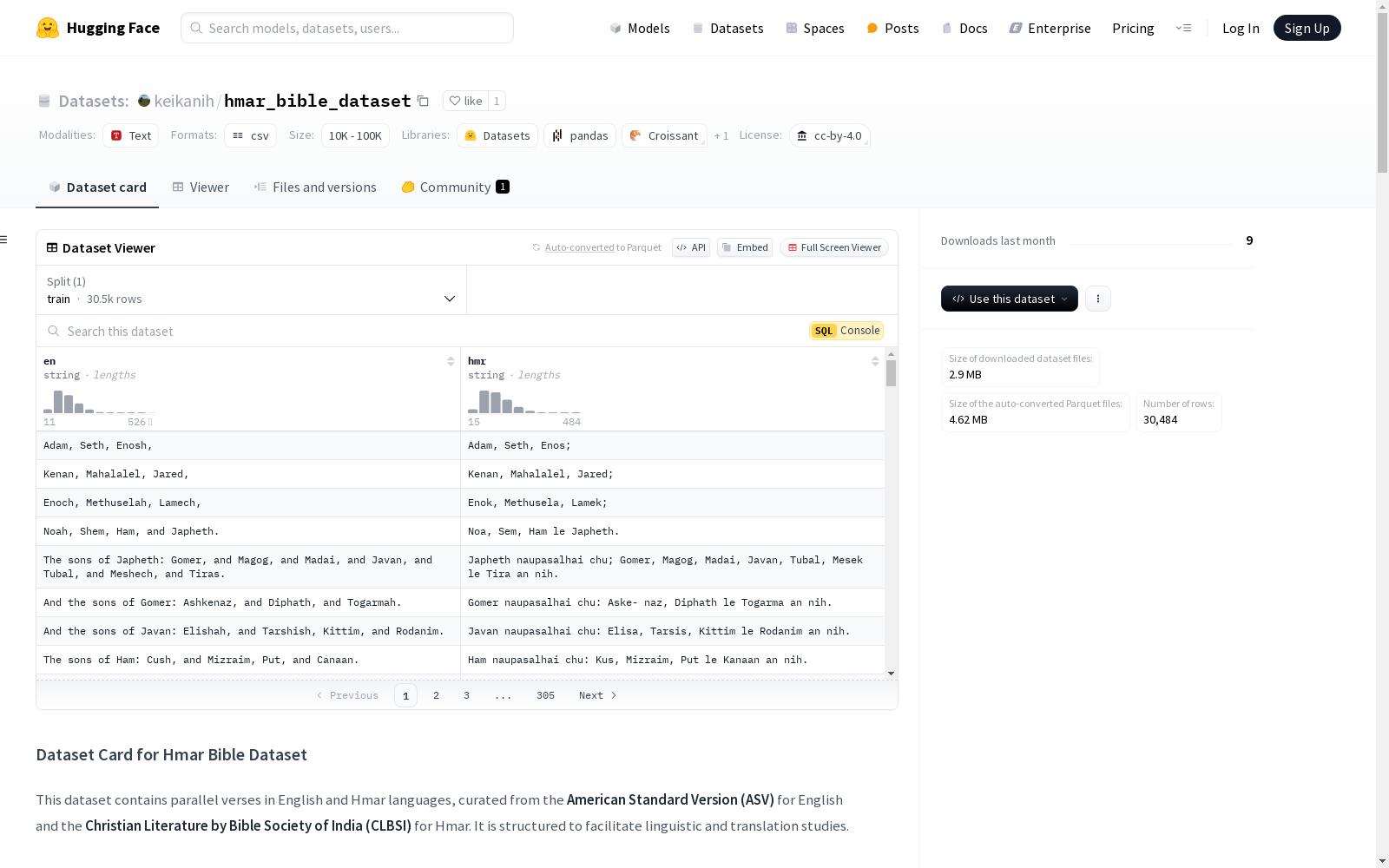1389x868 pixels.
Task: Click the Next page button
Action: point(598,695)
